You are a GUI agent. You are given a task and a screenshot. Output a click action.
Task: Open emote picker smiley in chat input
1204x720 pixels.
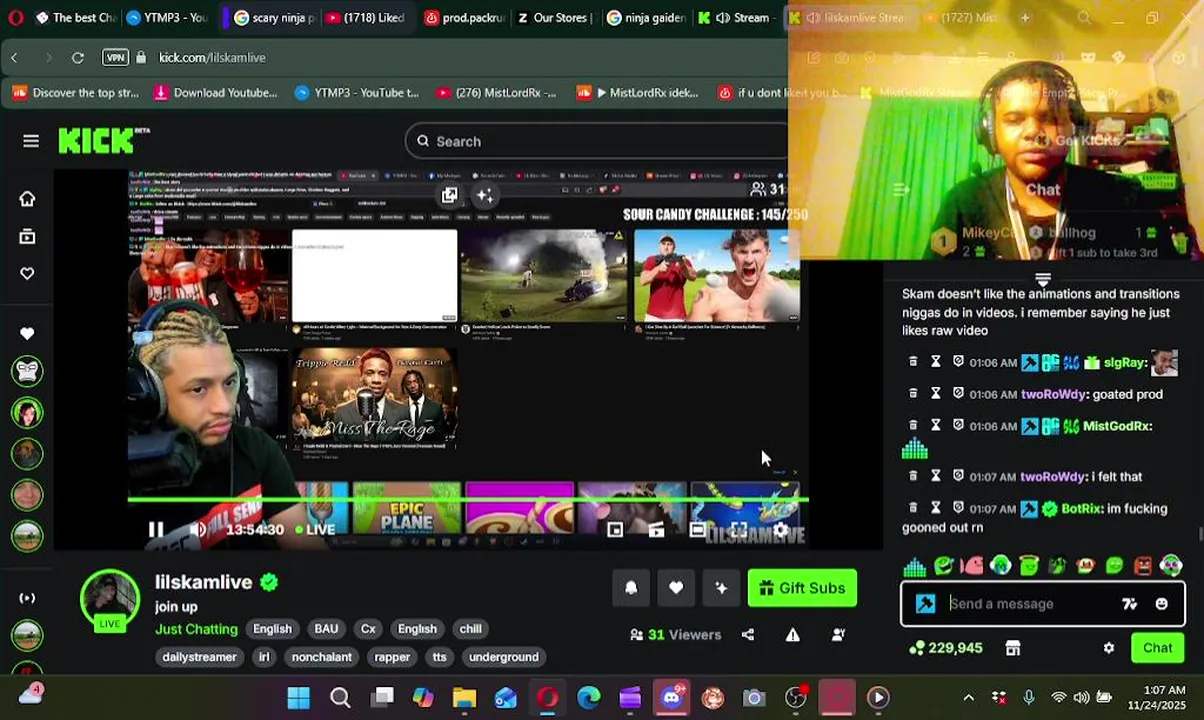tap(1161, 604)
